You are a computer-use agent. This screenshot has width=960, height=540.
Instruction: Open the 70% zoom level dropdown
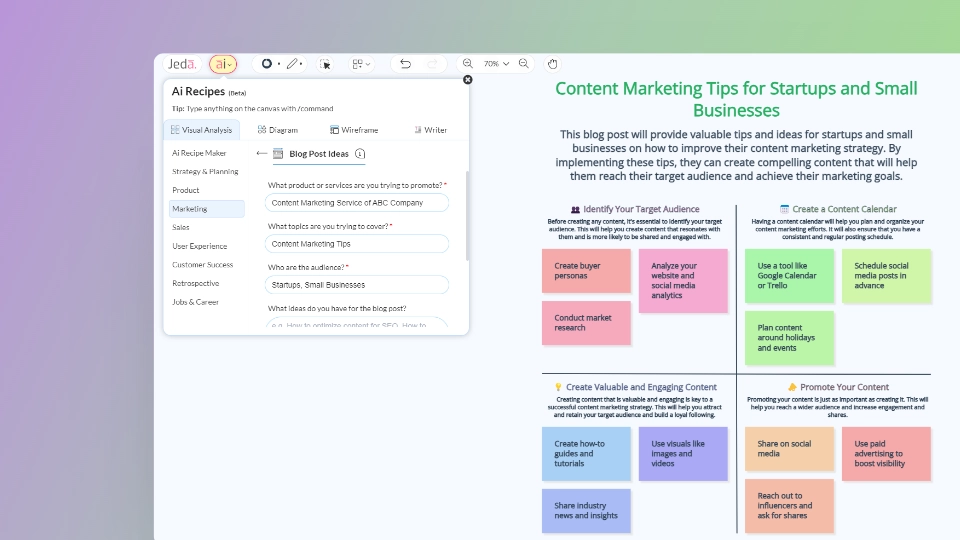click(496, 64)
